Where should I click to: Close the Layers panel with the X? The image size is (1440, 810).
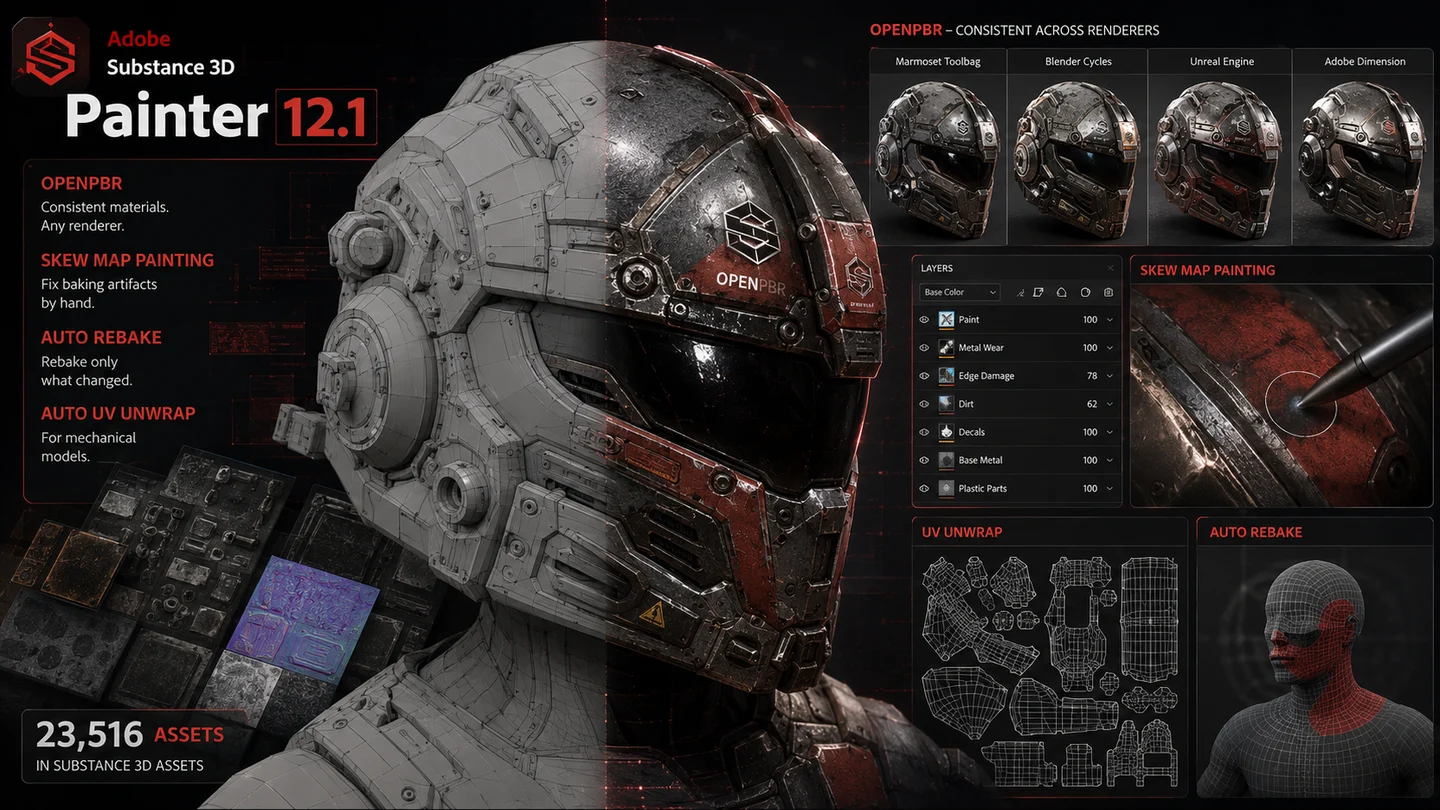[1110, 268]
